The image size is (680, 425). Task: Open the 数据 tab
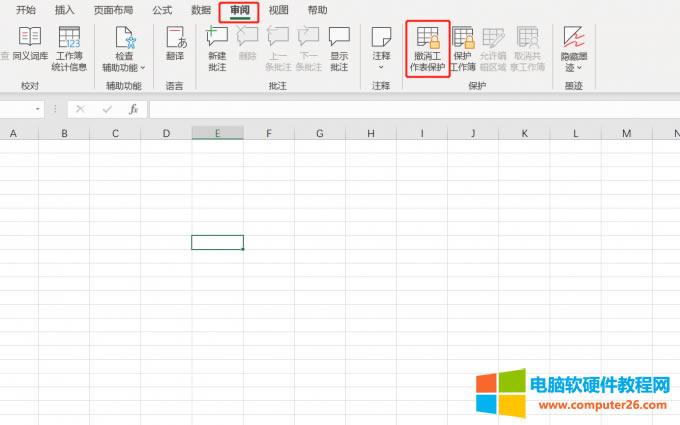(201, 10)
